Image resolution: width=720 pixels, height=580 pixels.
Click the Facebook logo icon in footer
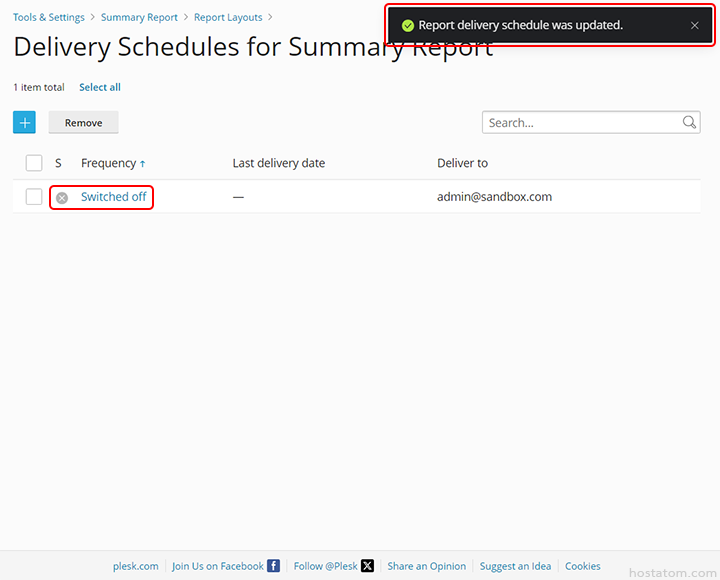pos(273,566)
